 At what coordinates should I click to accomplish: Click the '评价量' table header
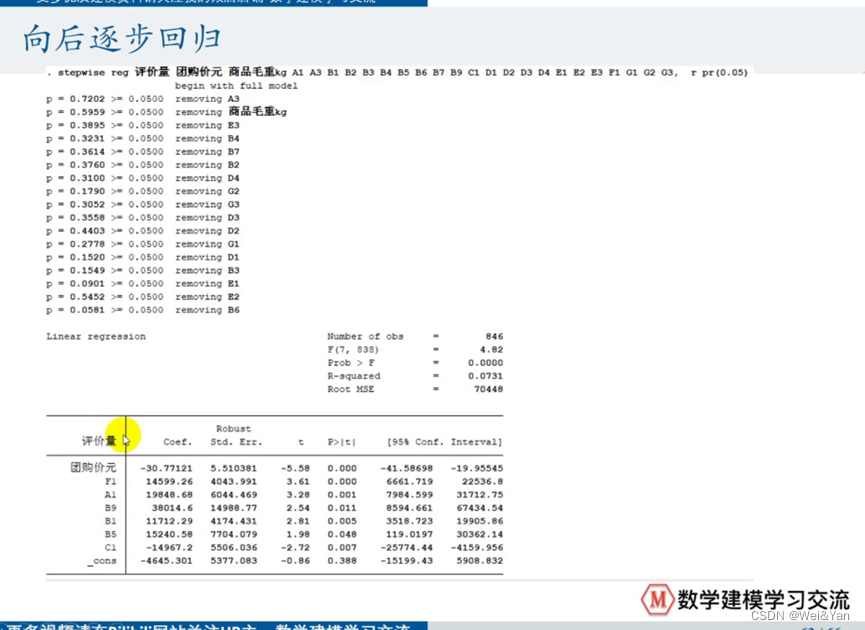point(99,441)
